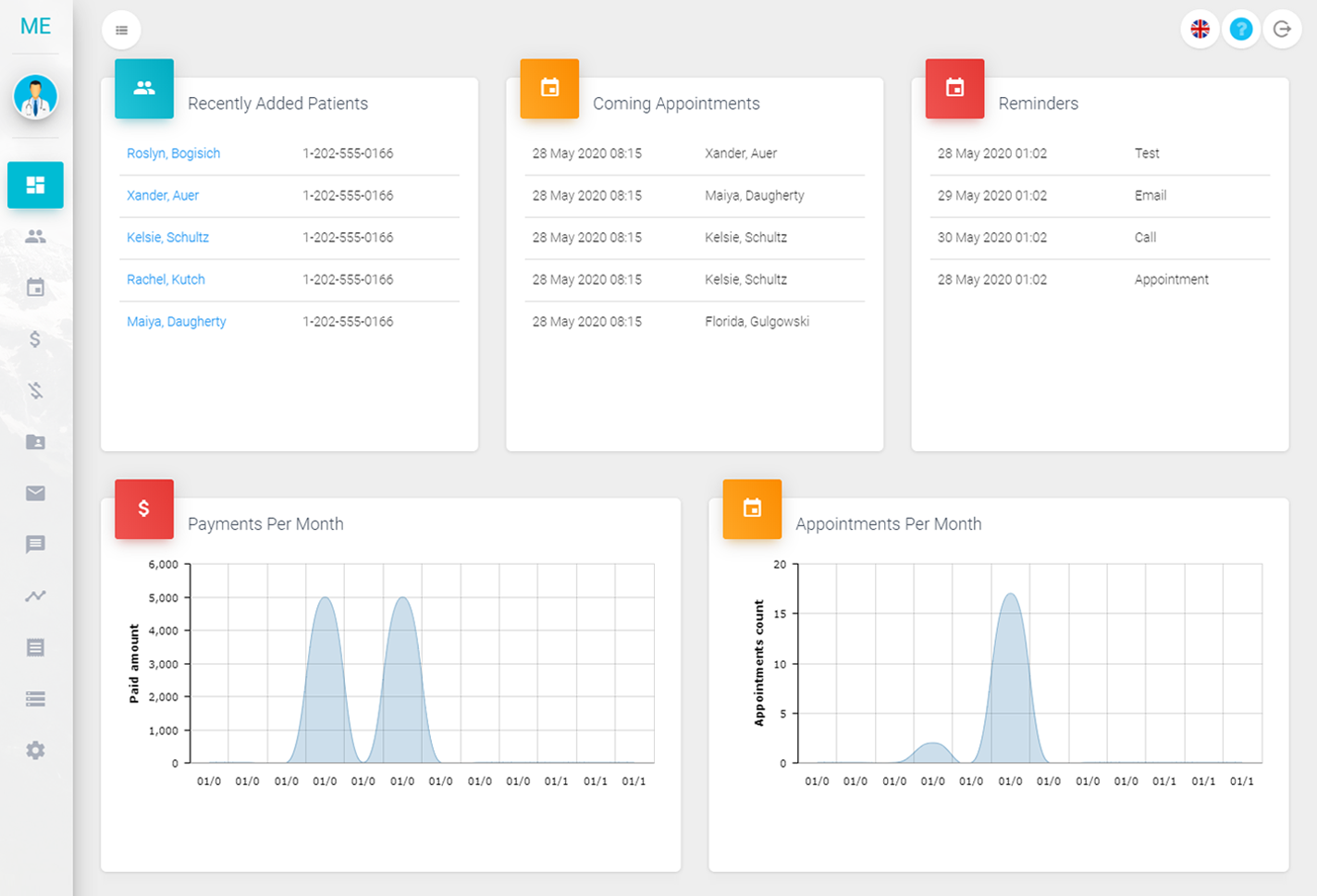Change language via the UK flag icon
Screen dimensions: 1317x896
[1200, 30]
